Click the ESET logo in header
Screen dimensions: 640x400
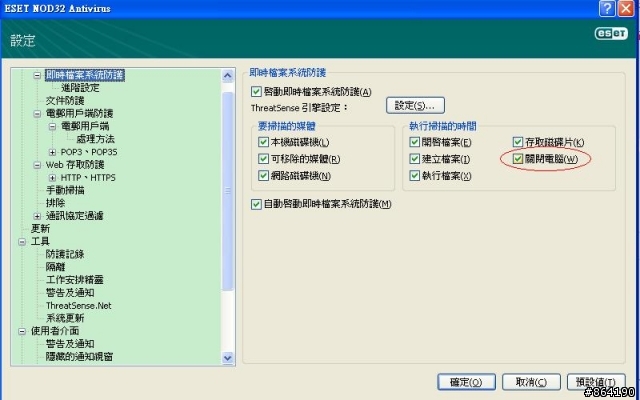pos(611,34)
